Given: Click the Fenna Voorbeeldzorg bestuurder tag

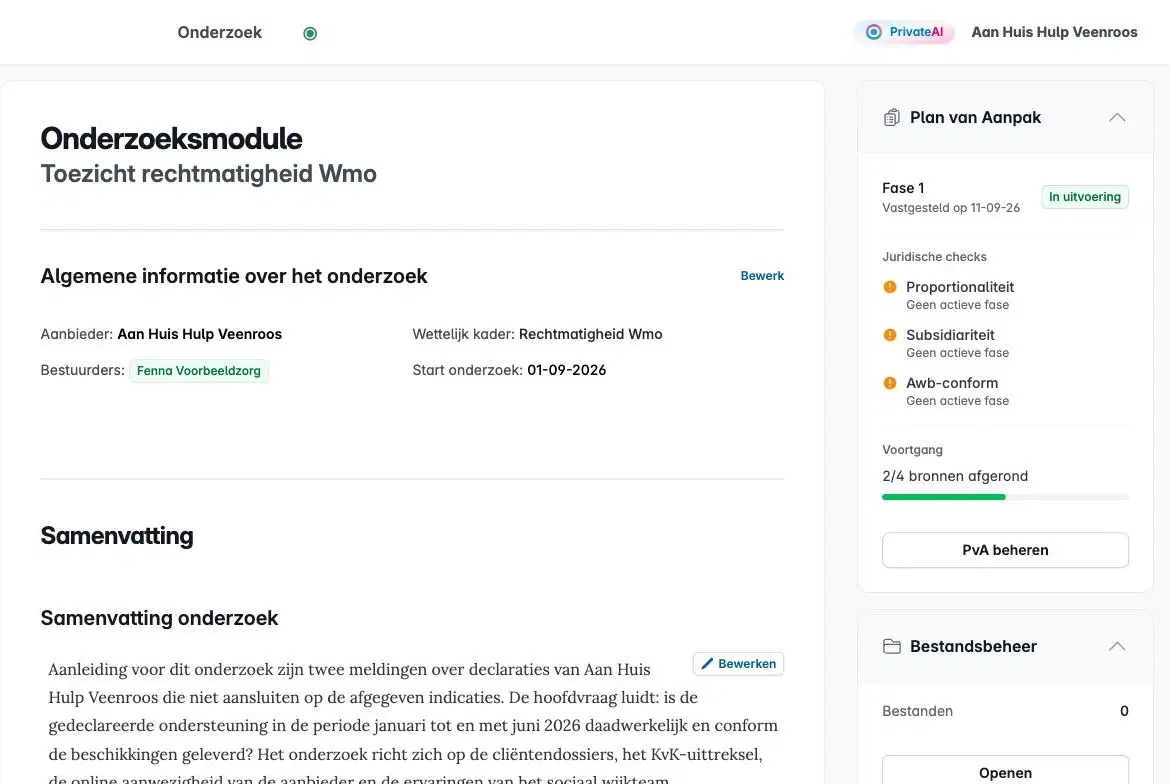Looking at the screenshot, I should coord(198,371).
